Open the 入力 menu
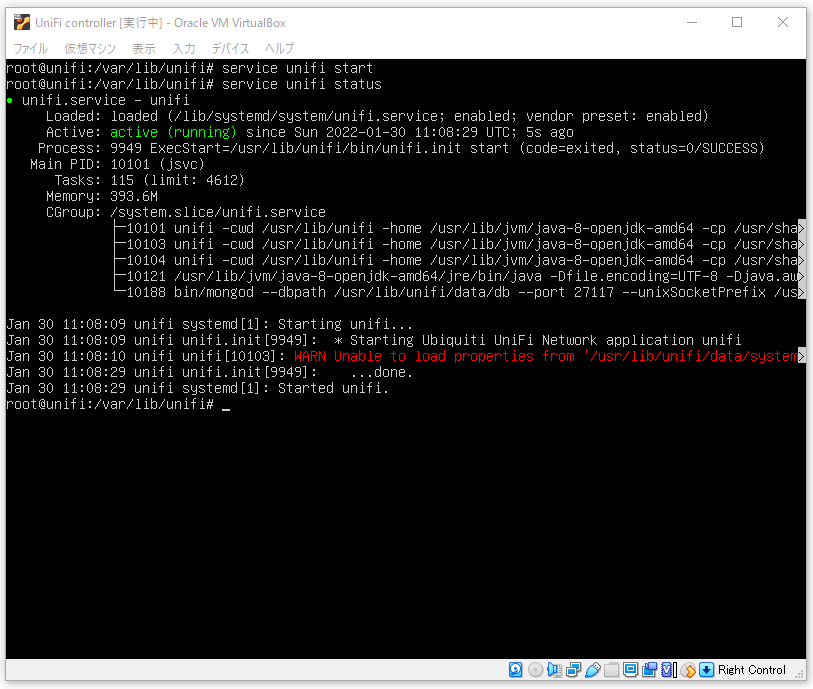 point(184,49)
